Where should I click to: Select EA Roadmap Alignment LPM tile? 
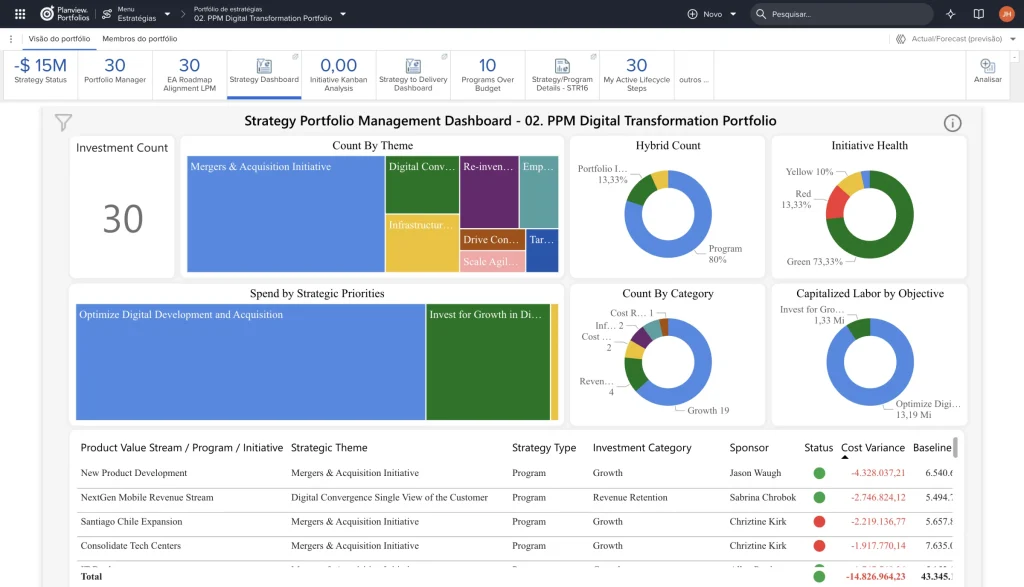pos(189,74)
